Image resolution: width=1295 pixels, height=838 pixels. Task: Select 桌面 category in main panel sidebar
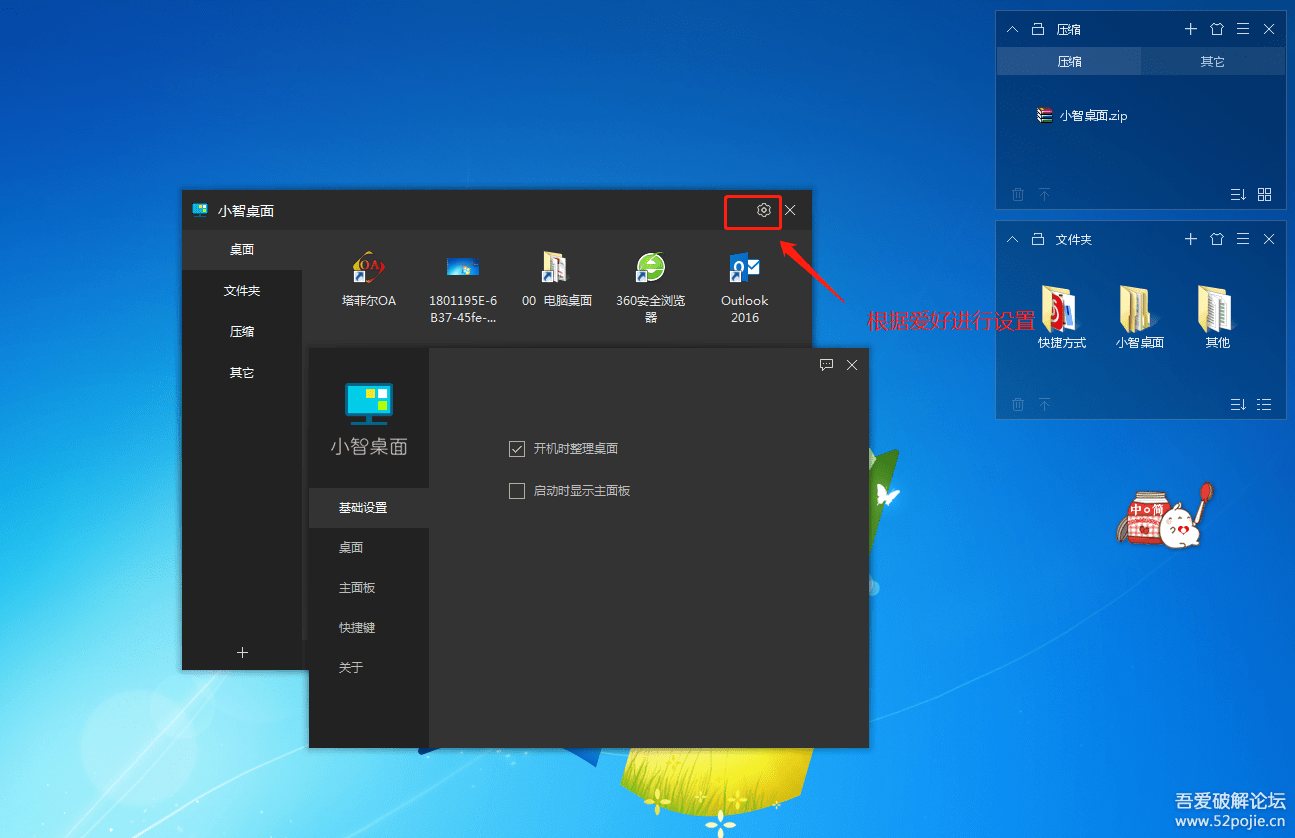[242, 250]
